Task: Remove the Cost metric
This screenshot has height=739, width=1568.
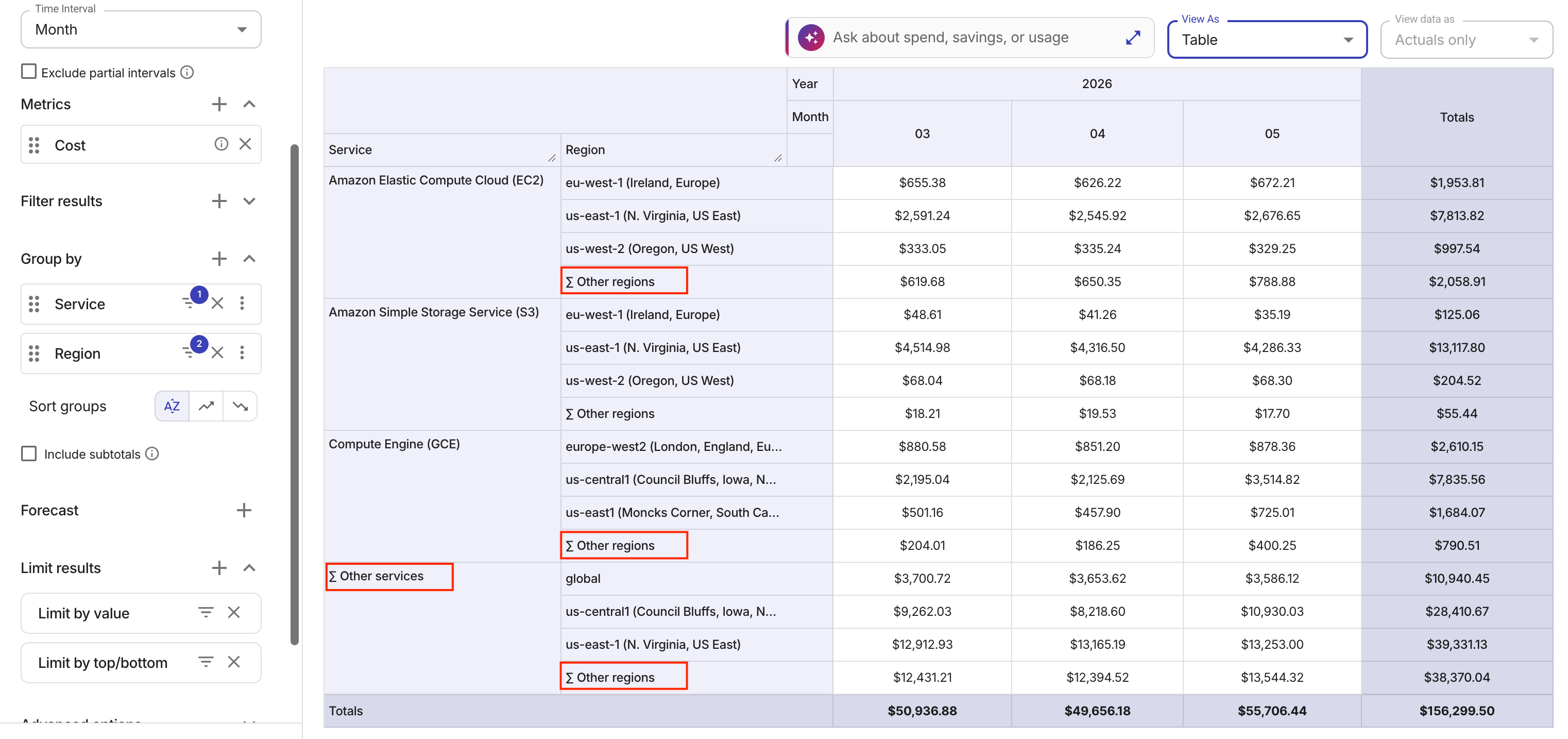Action: (x=245, y=144)
